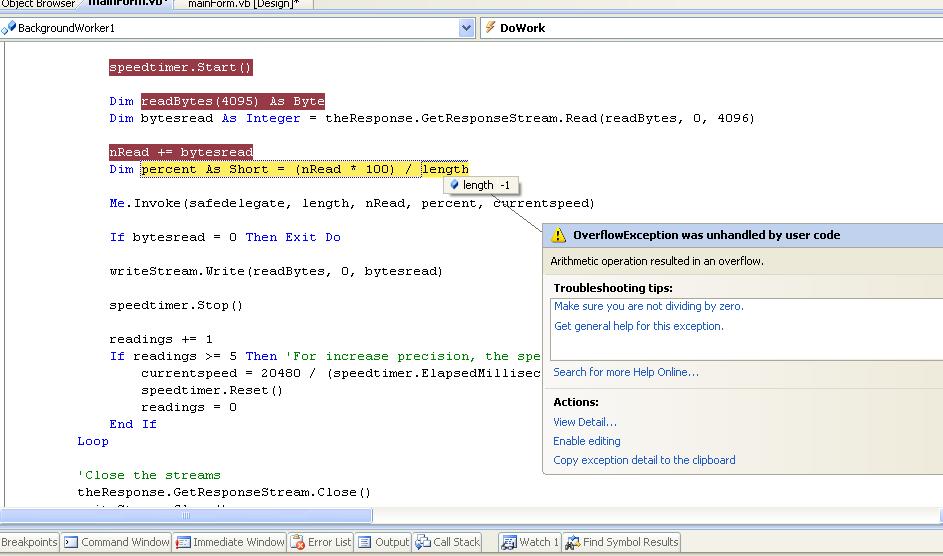943x556 pixels.
Task: Open the Immediate Window tab
Action: pyautogui.click(x=230, y=542)
